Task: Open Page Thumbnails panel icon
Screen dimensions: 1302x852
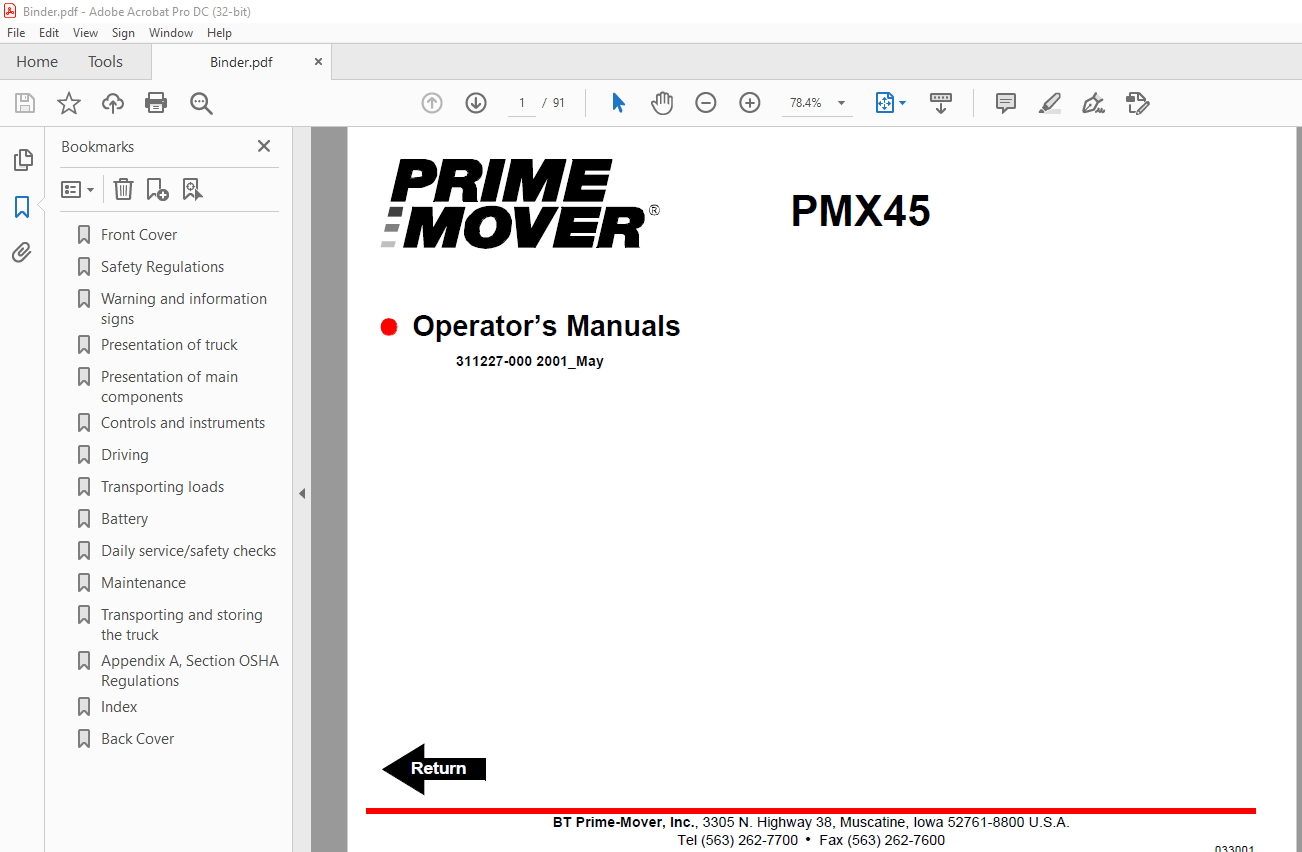Action: pos(22,160)
